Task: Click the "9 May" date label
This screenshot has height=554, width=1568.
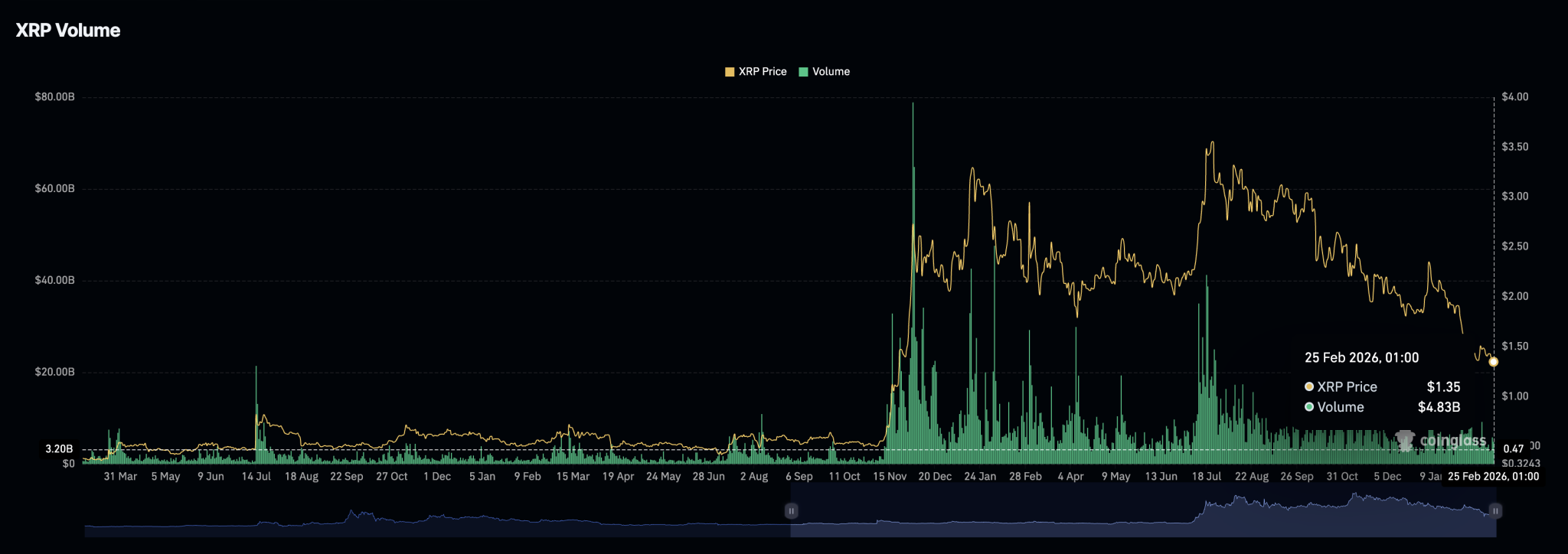Action: pyautogui.click(x=1116, y=477)
